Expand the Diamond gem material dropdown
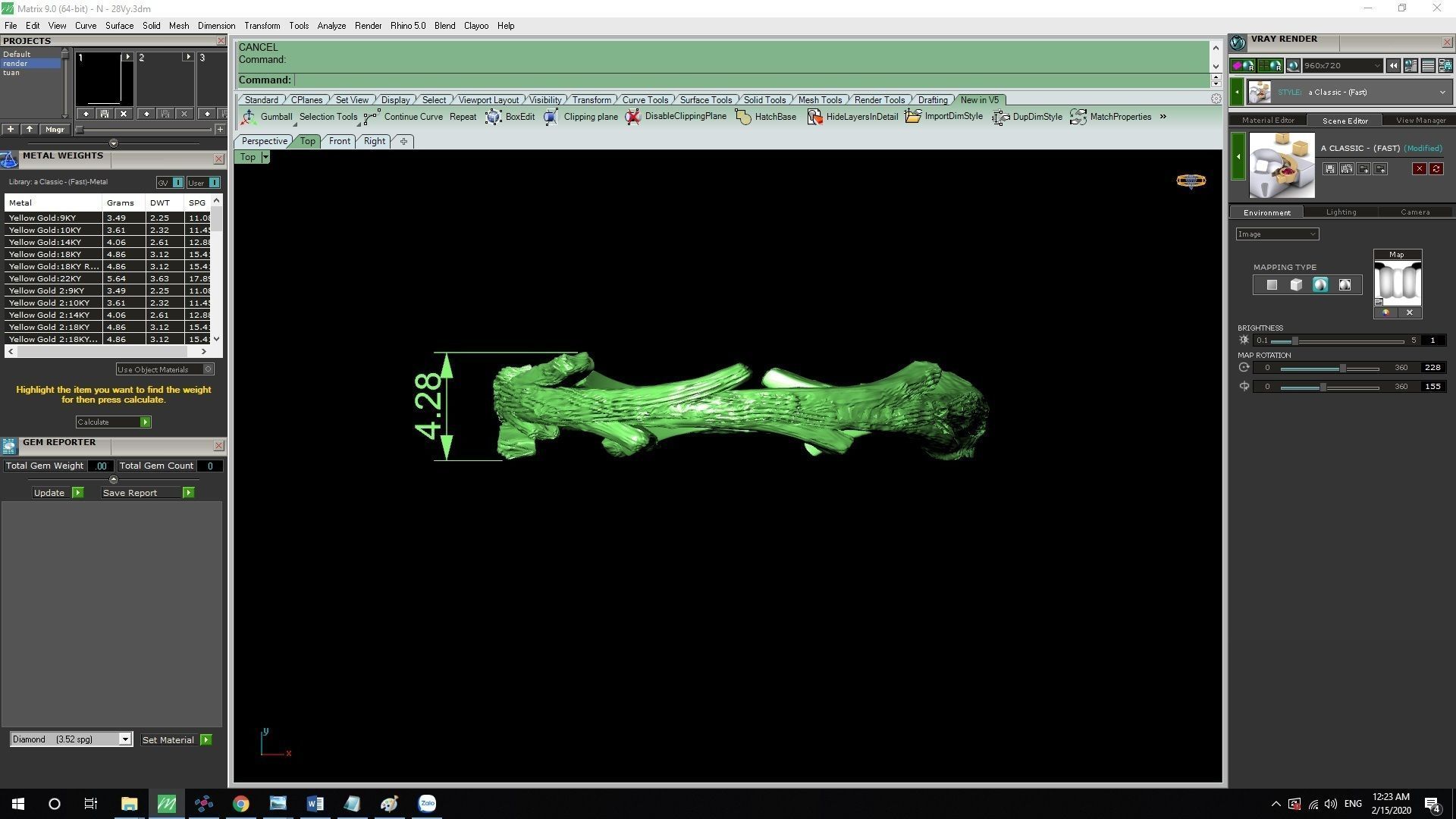This screenshot has width=1456, height=819. [125, 739]
